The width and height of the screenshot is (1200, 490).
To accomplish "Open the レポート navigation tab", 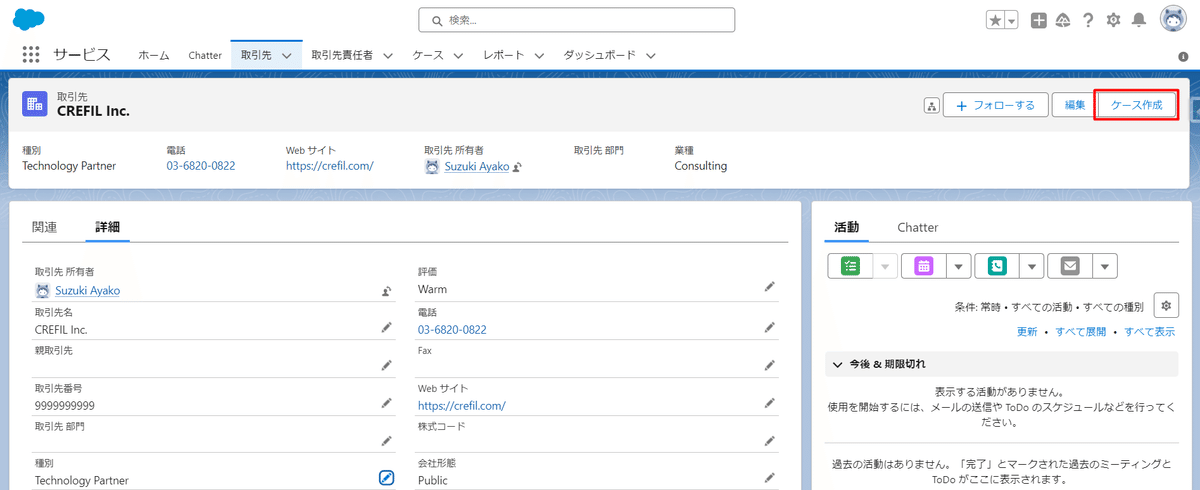I will [x=503, y=55].
